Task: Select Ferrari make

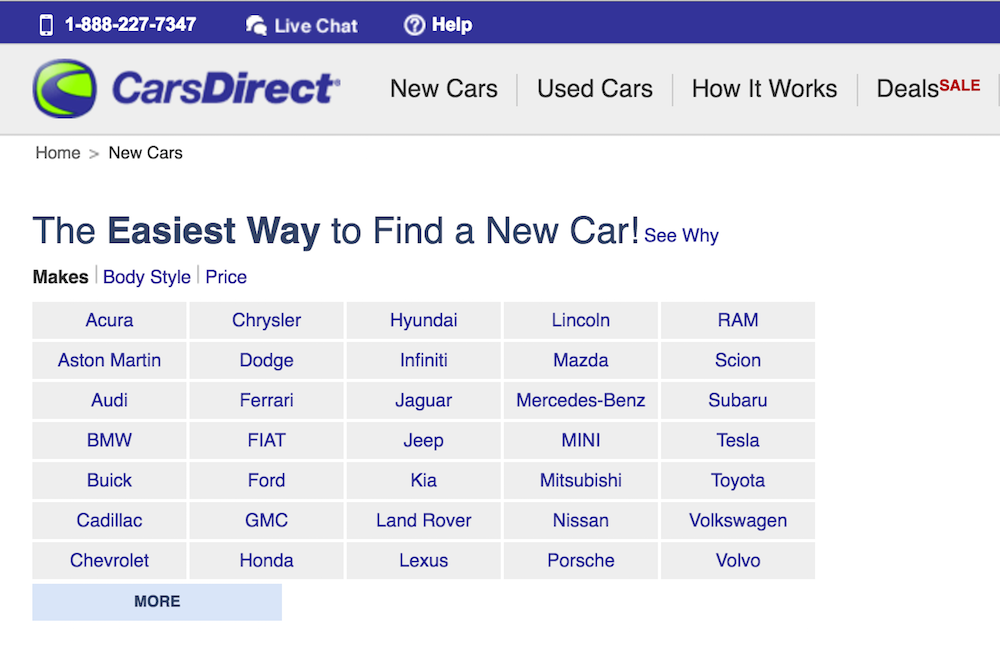Action: 267,400
